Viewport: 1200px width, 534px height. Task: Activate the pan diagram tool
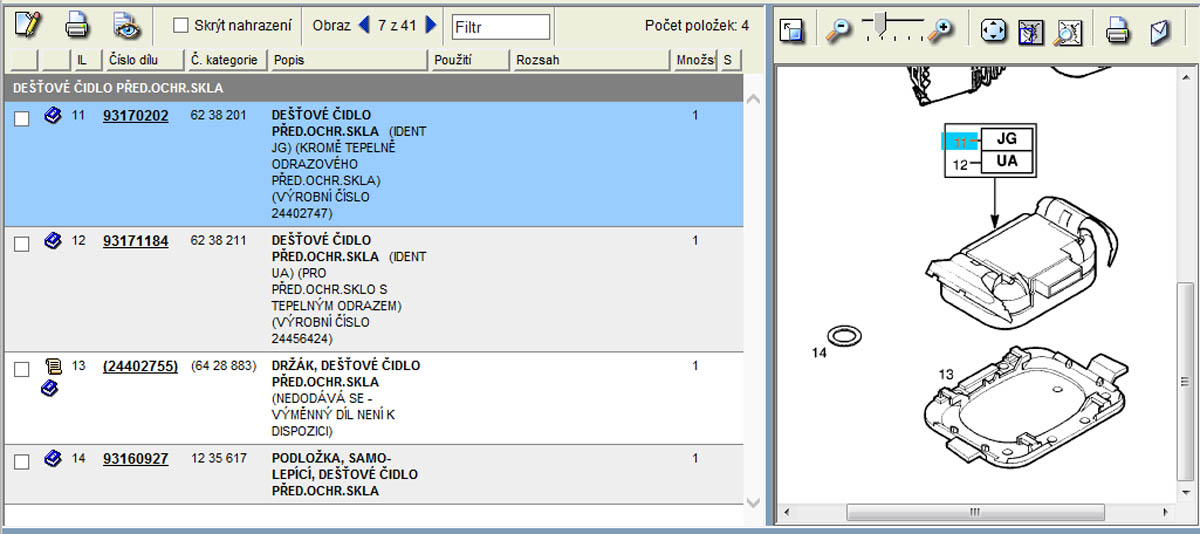992,31
